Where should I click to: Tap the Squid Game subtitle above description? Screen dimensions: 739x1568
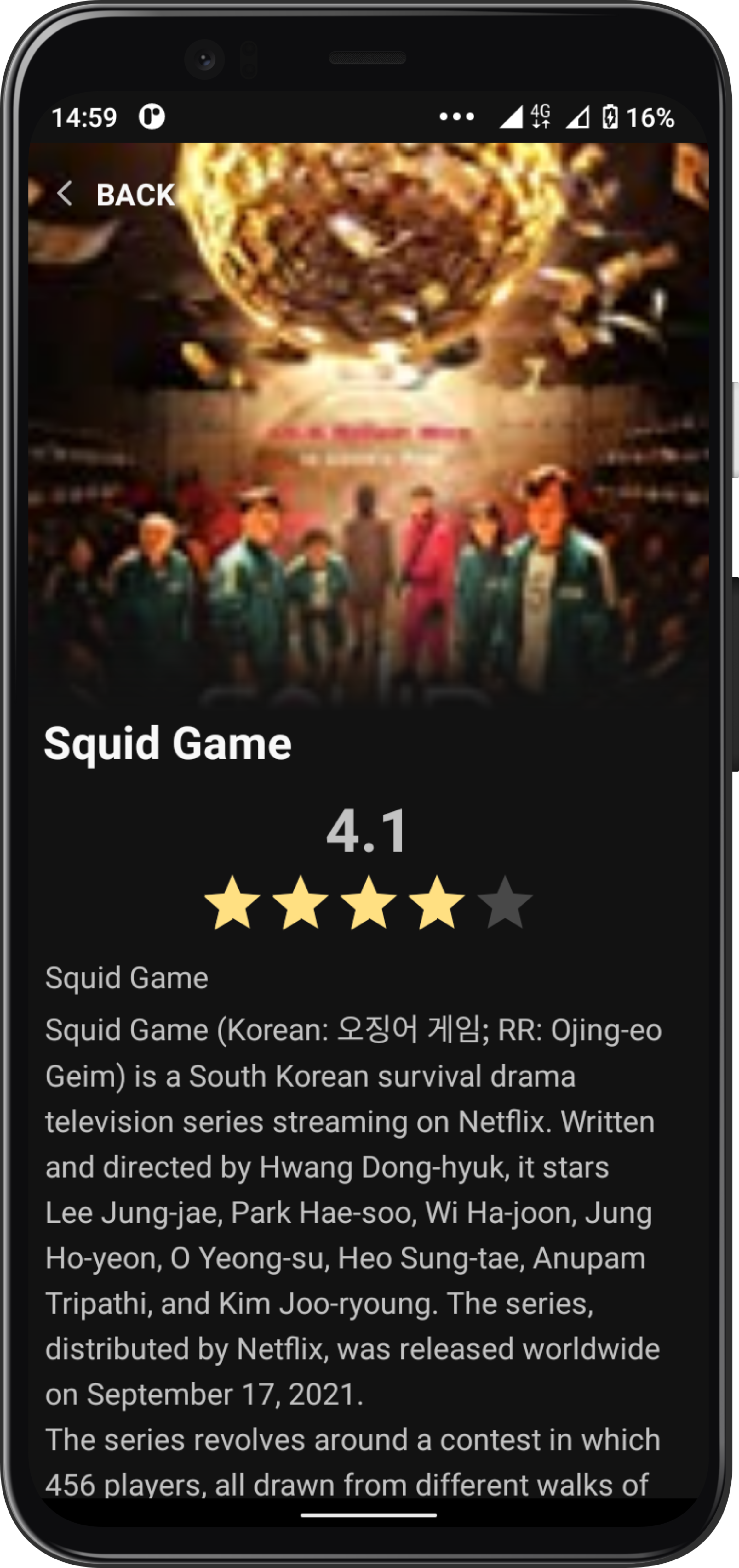127,978
